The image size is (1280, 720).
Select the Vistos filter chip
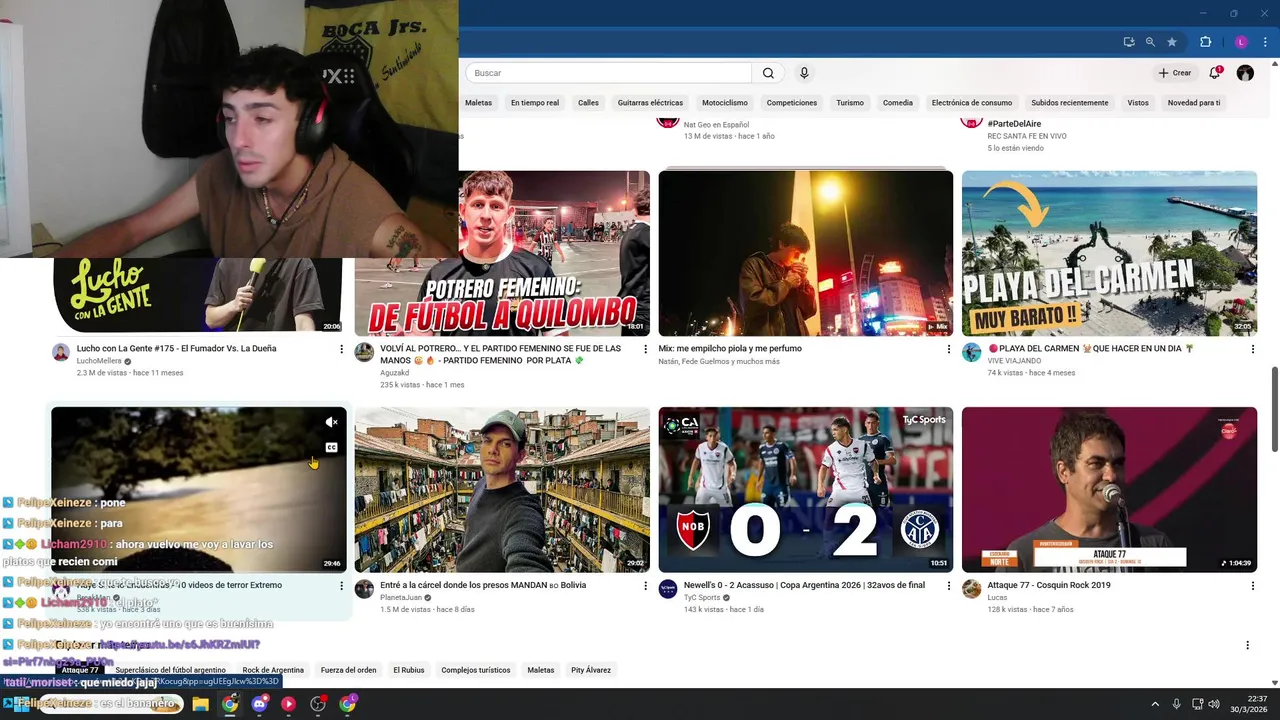(x=1138, y=102)
